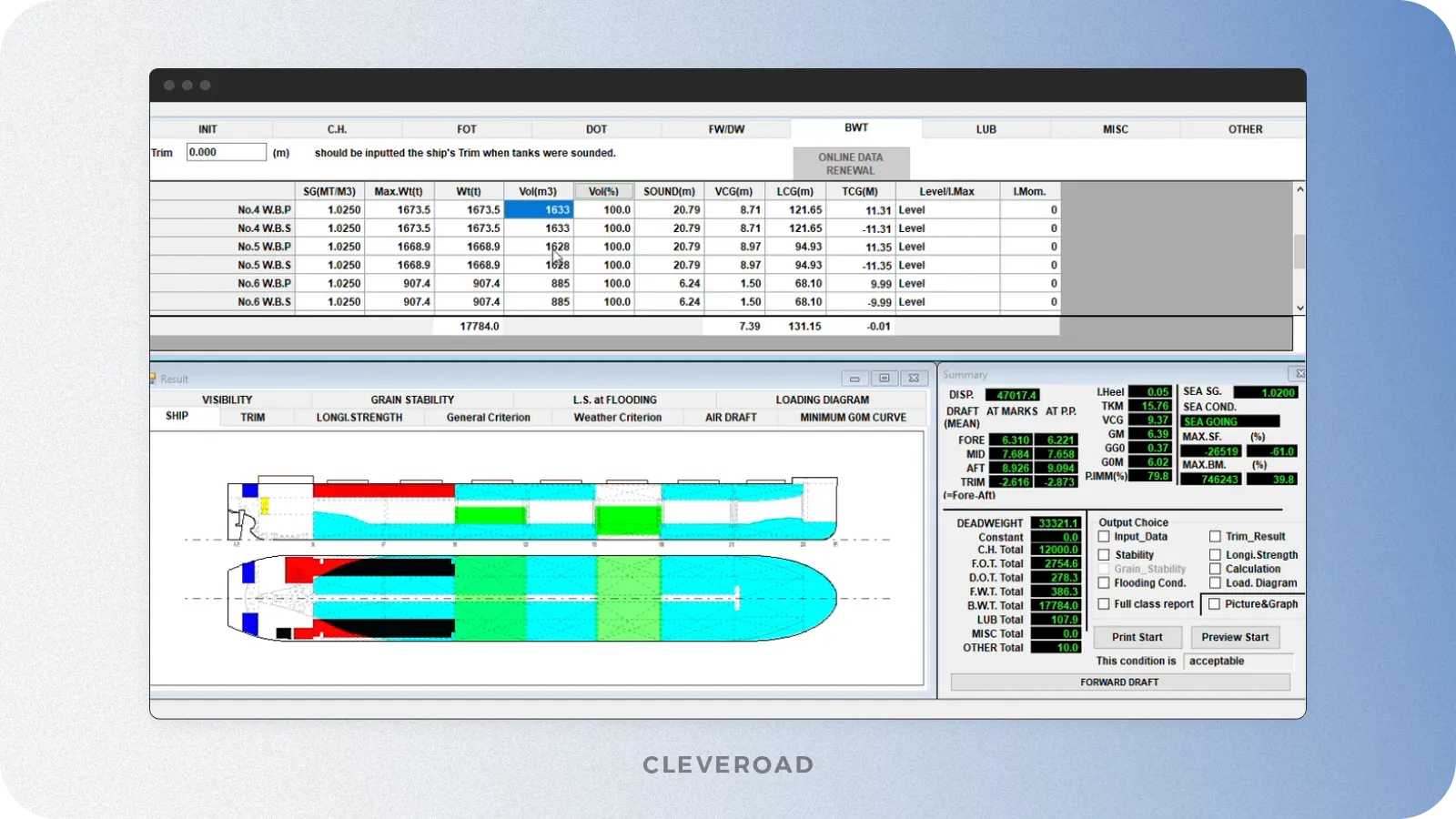Click the DEADWEIGHT value 33321.1

click(1056, 523)
